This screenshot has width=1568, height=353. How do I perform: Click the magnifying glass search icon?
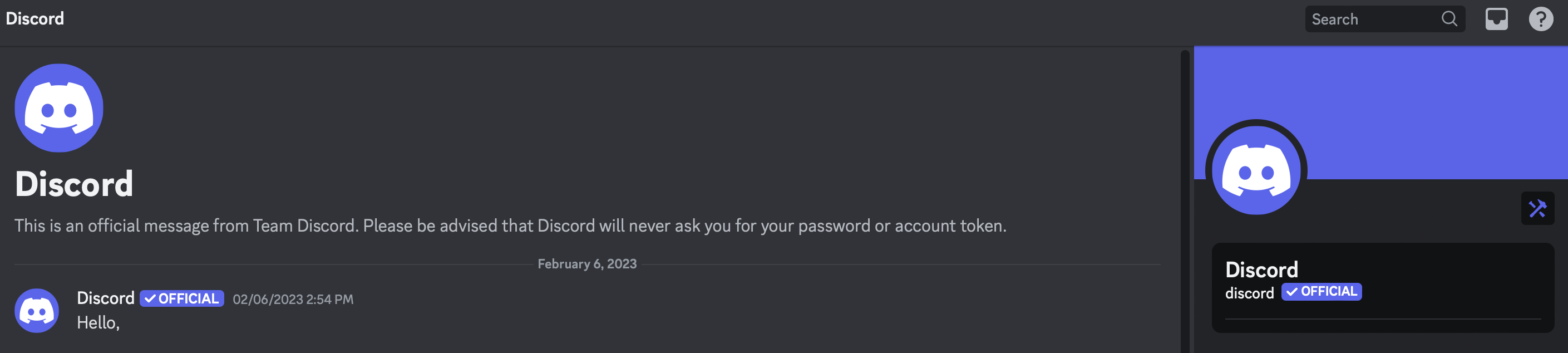click(1449, 19)
